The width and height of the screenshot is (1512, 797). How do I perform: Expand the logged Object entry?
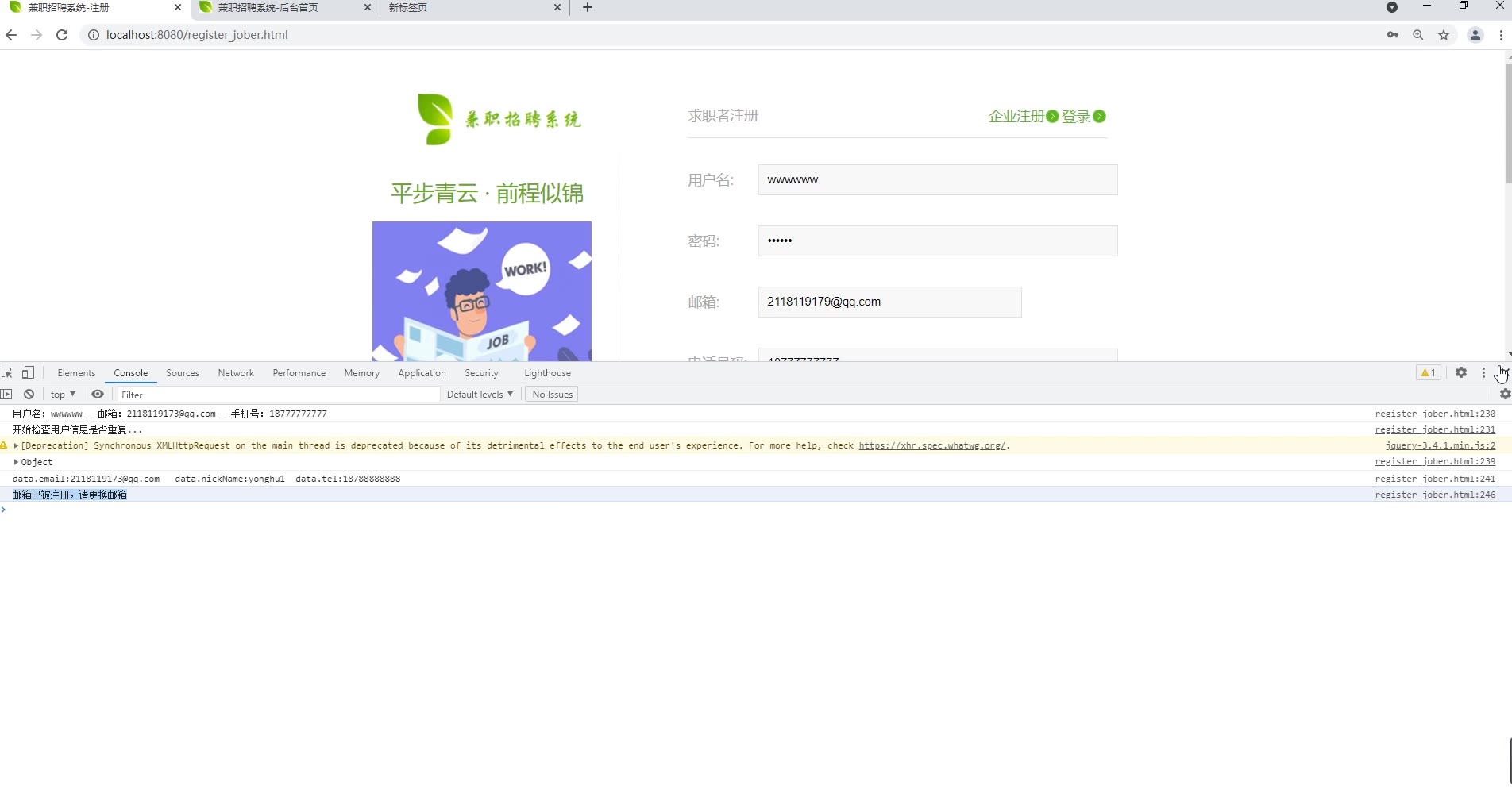coord(16,462)
